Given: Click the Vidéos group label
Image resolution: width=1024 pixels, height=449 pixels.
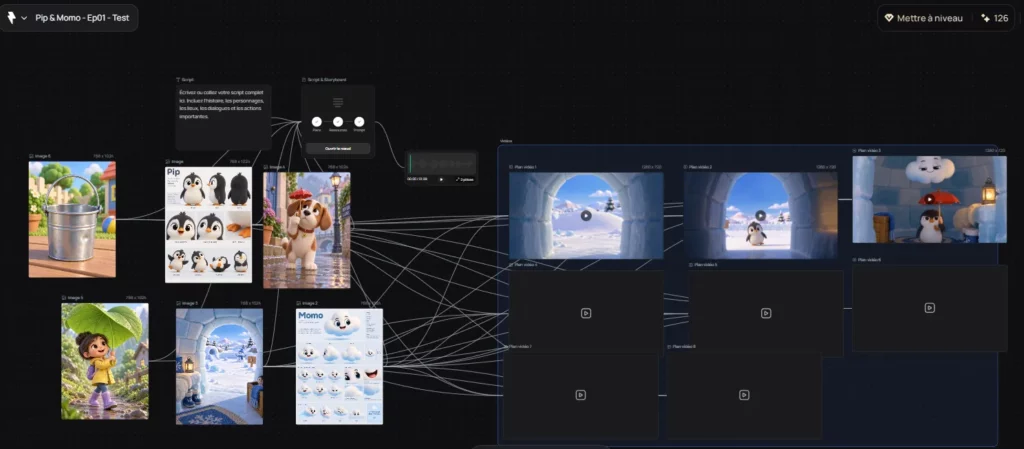Looking at the screenshot, I should (x=506, y=140).
